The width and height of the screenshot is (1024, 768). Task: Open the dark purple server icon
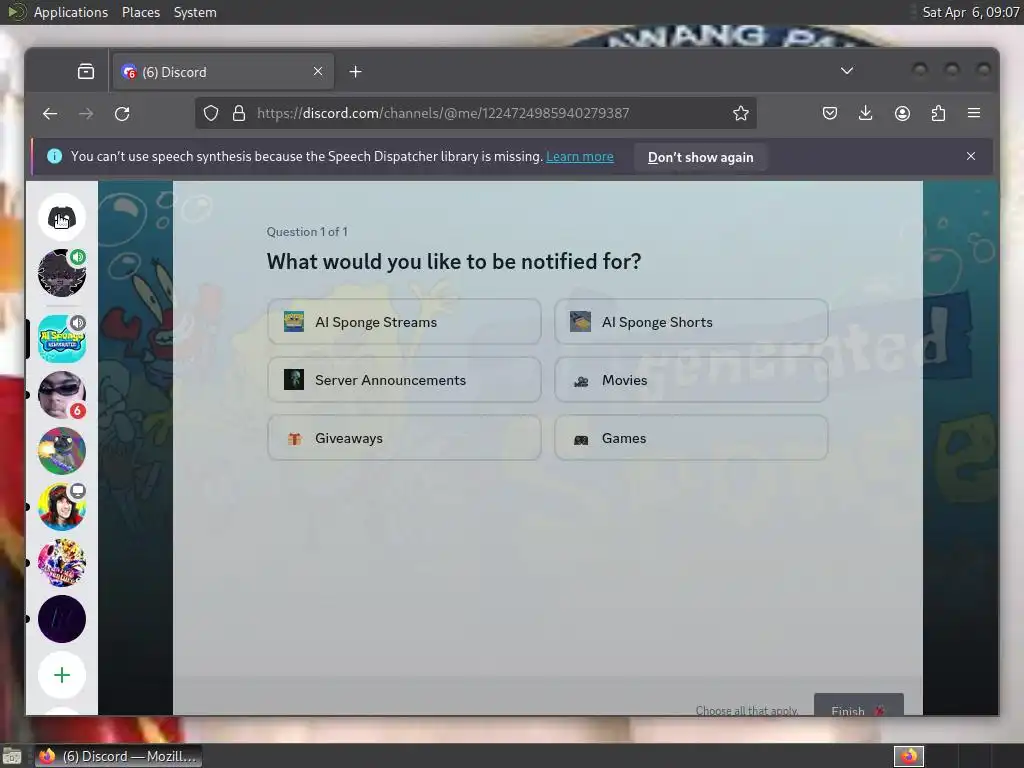tap(61, 619)
